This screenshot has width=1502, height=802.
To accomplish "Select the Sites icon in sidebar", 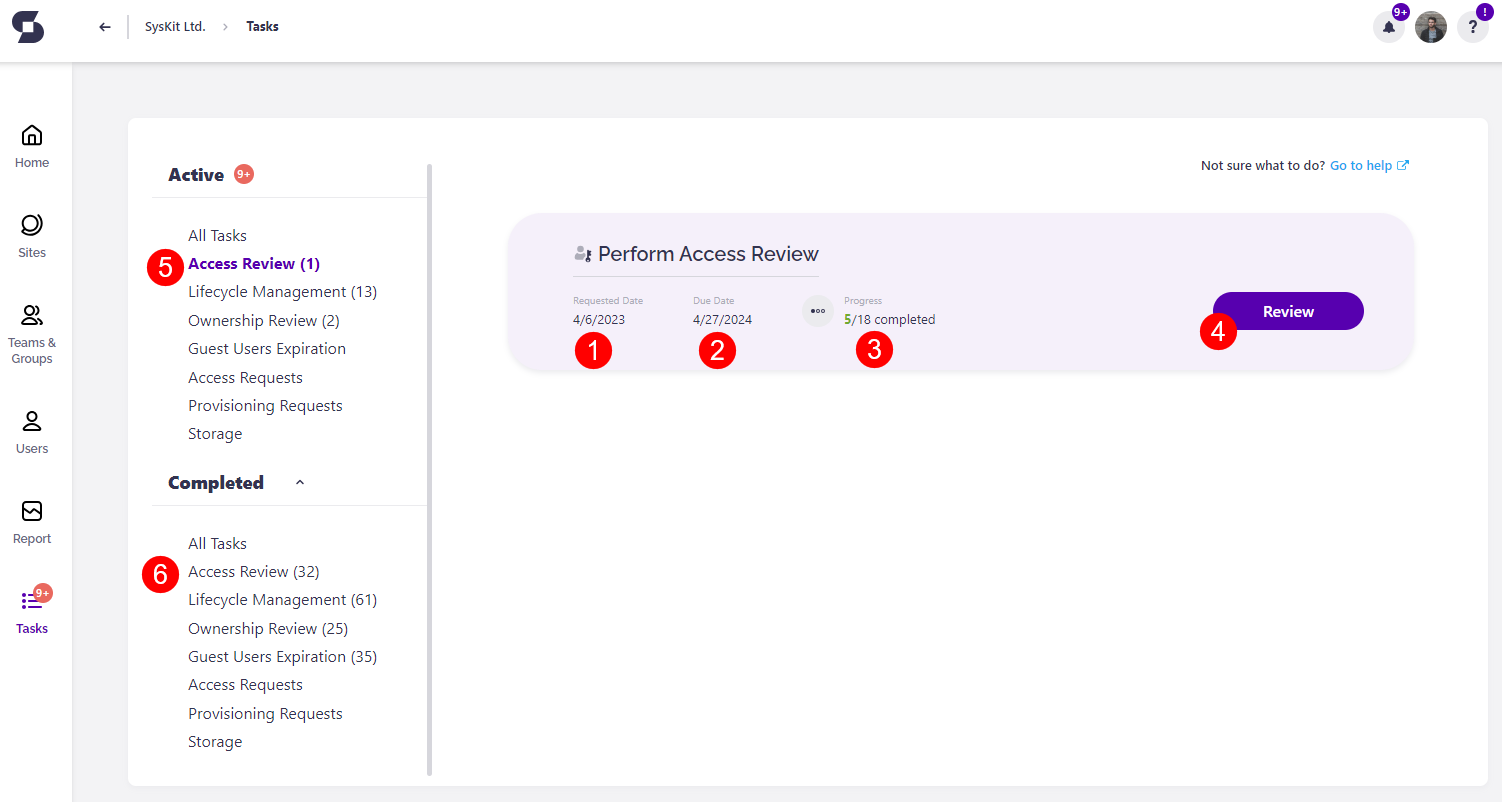I will tap(31, 235).
